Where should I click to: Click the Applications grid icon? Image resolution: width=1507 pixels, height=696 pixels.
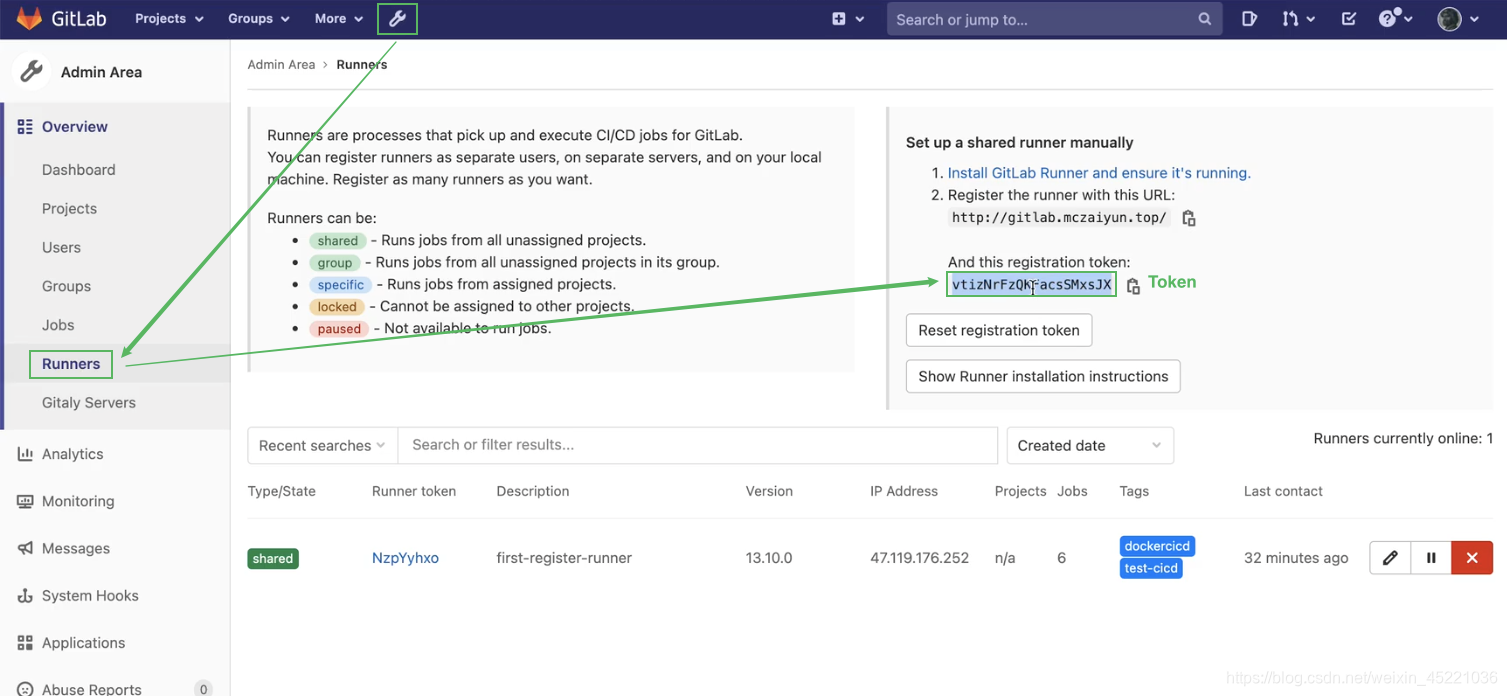pos(25,643)
